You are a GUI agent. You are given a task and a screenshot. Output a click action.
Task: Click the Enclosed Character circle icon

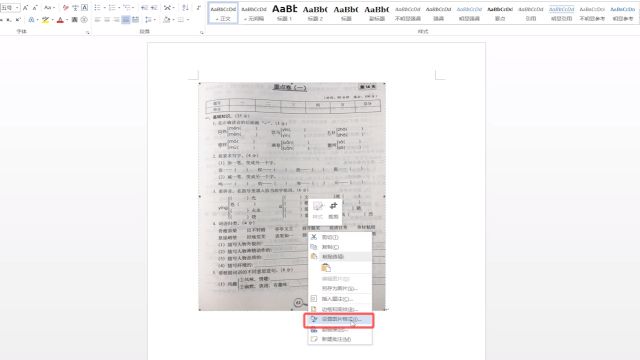tap(84, 20)
